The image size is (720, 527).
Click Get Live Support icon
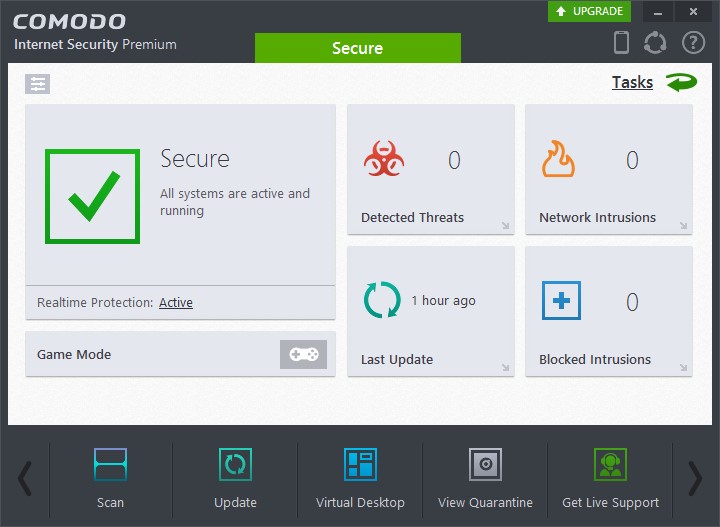point(610,464)
